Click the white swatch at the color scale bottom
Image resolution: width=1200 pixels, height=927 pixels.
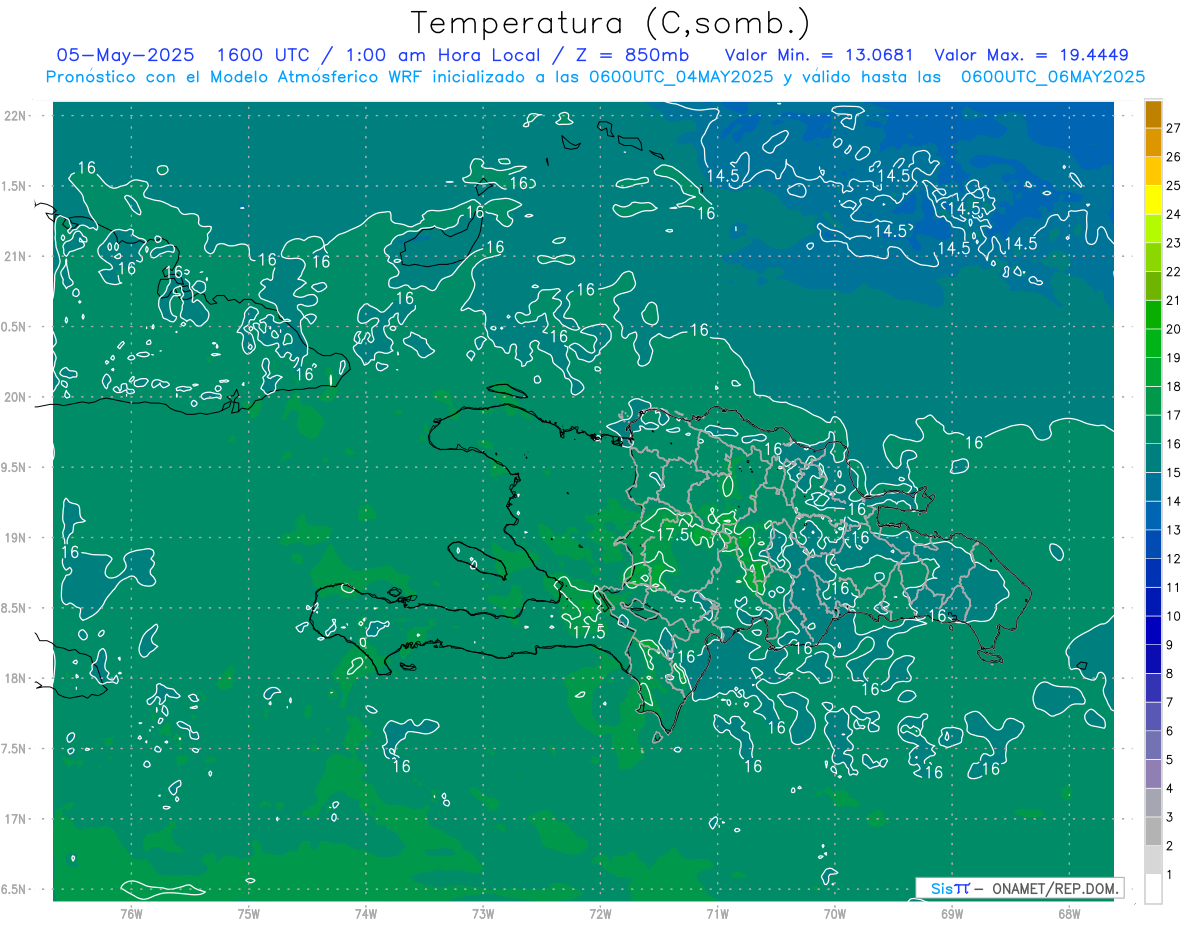[1153, 889]
